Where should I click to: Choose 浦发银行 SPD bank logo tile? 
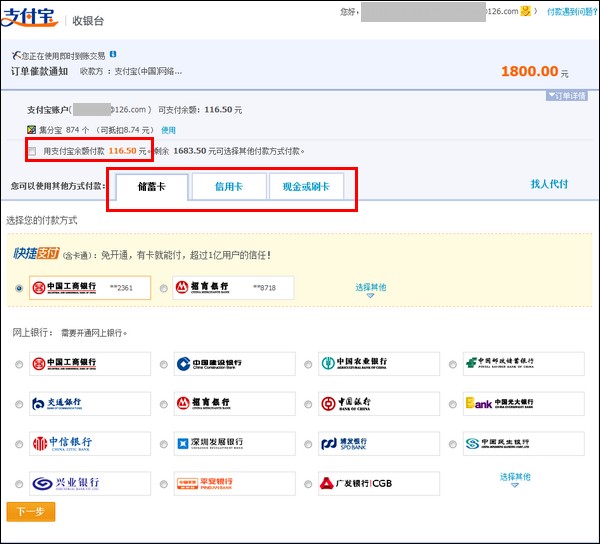click(379, 444)
